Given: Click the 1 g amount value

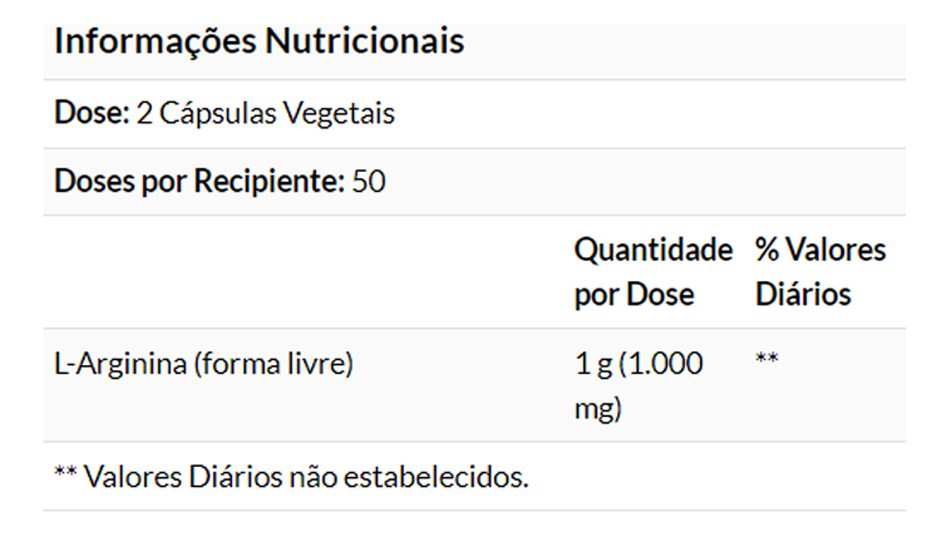Looking at the screenshot, I should coord(593,364).
